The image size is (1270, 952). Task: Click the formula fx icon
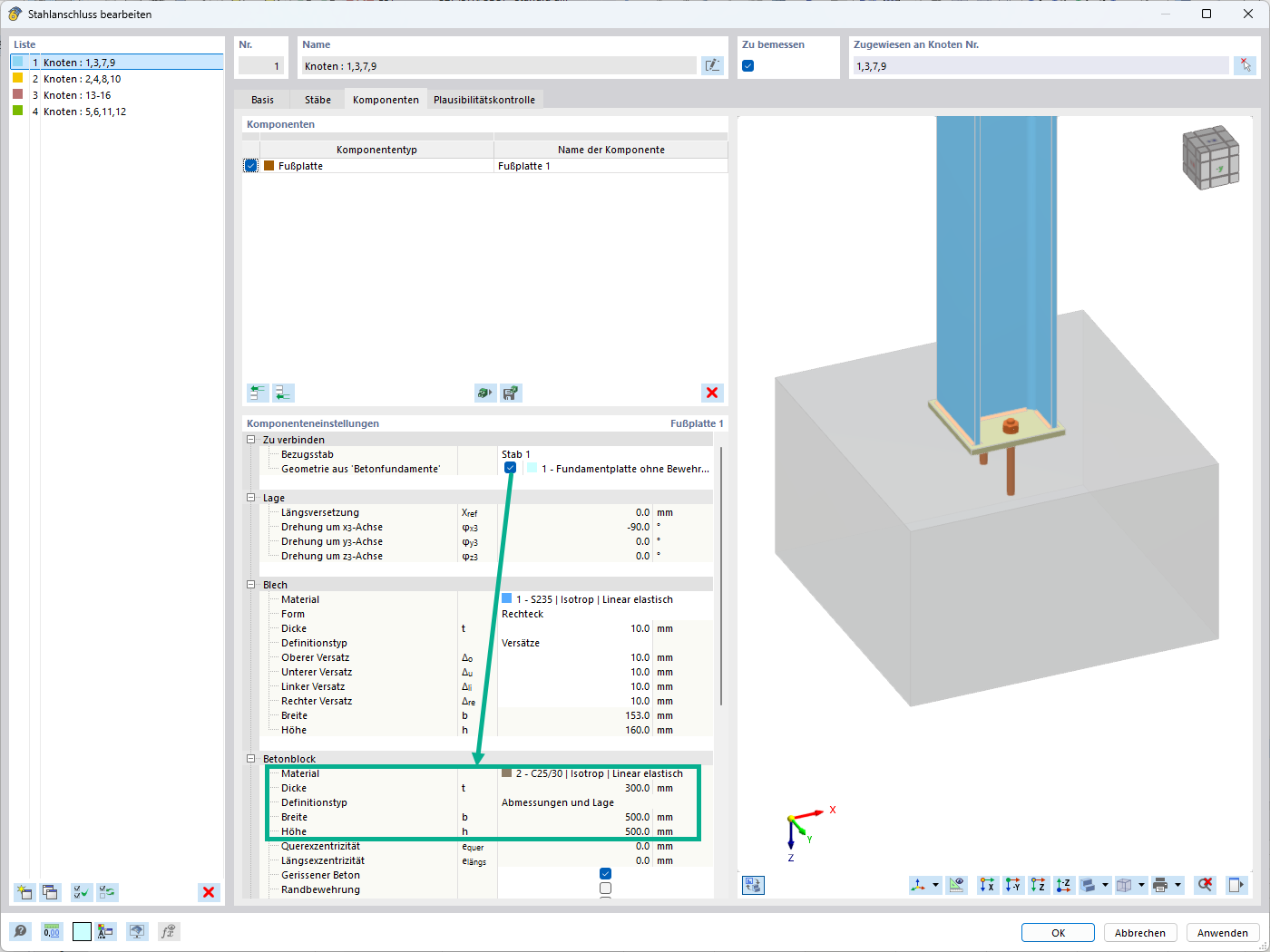(168, 931)
